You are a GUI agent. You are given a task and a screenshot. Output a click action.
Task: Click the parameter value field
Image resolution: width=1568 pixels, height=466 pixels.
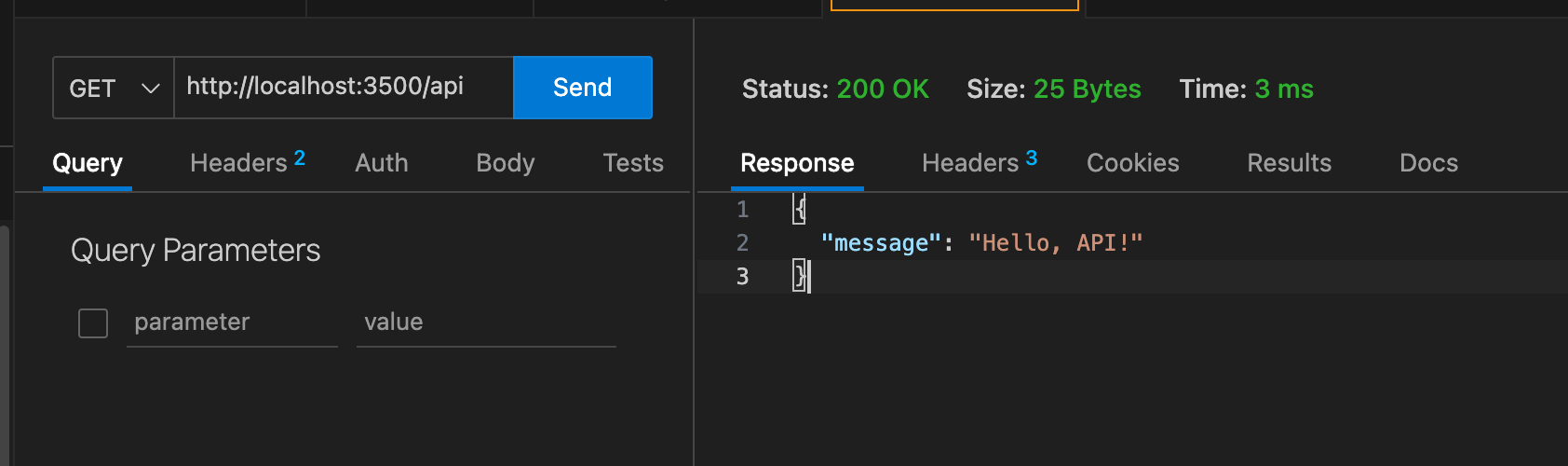coord(484,322)
